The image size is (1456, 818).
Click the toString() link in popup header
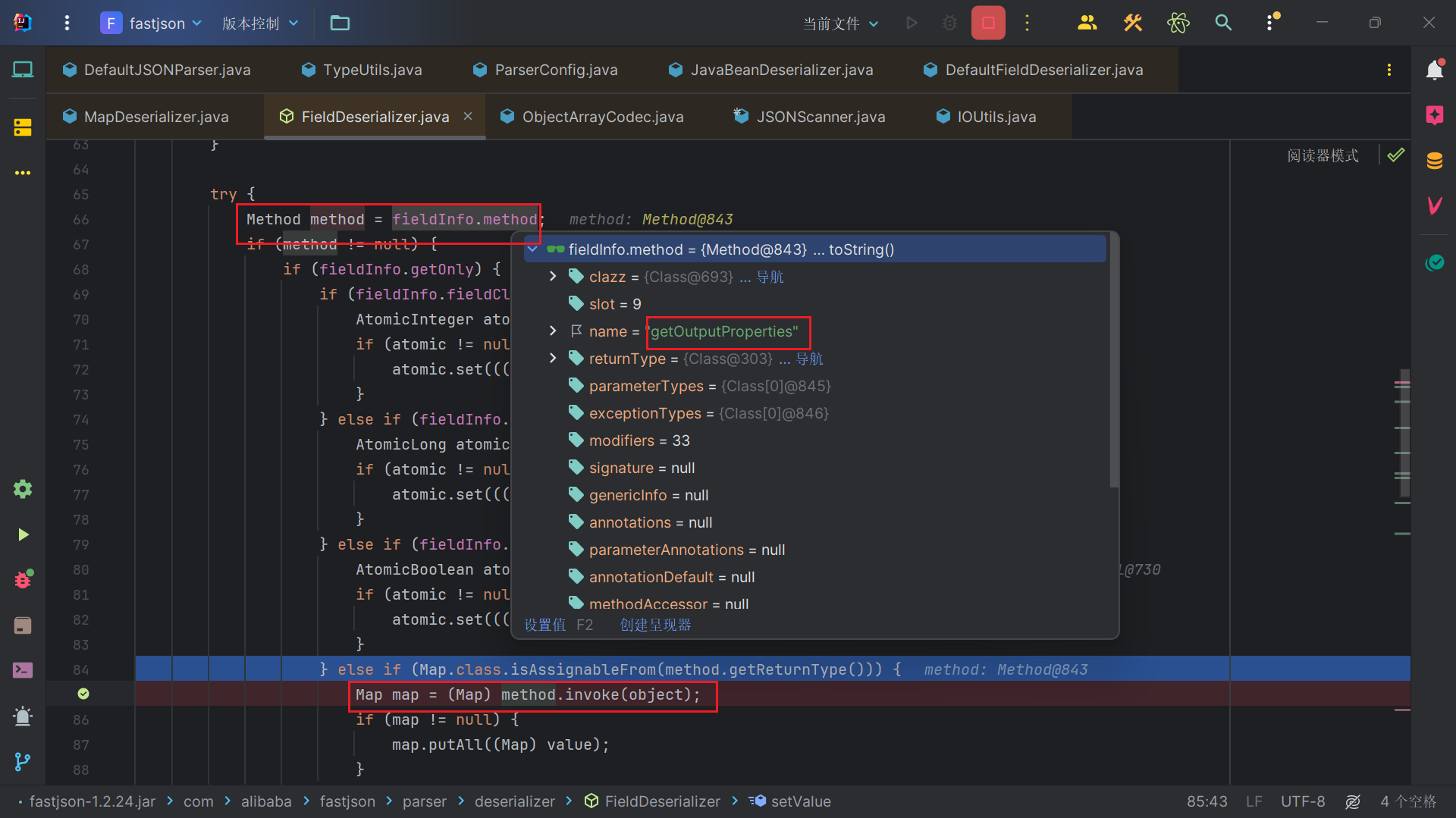pyautogui.click(x=861, y=249)
